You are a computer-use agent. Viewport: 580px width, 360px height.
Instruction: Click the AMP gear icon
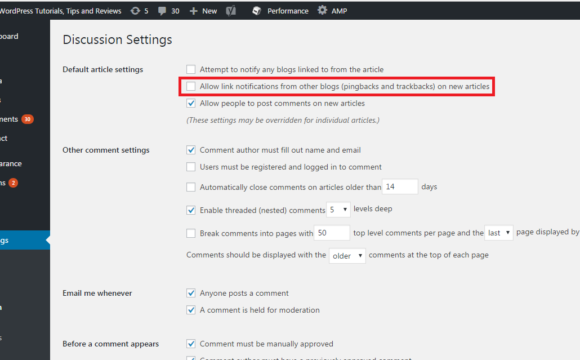click(322, 10)
